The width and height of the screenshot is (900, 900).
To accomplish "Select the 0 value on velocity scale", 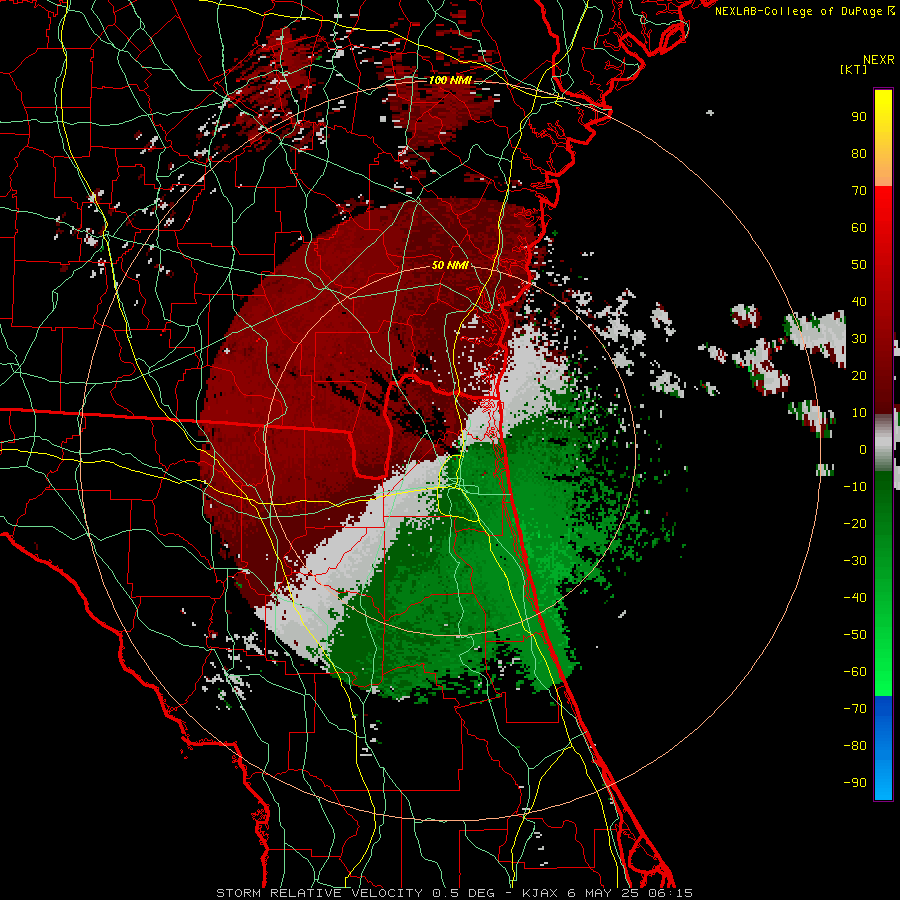I will [x=863, y=450].
